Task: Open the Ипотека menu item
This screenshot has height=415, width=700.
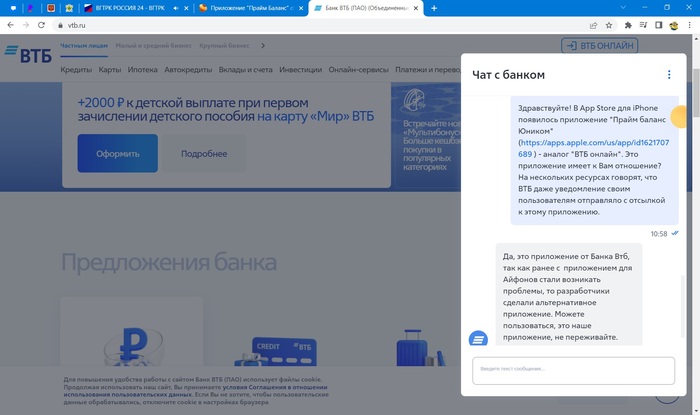Action: (x=143, y=70)
